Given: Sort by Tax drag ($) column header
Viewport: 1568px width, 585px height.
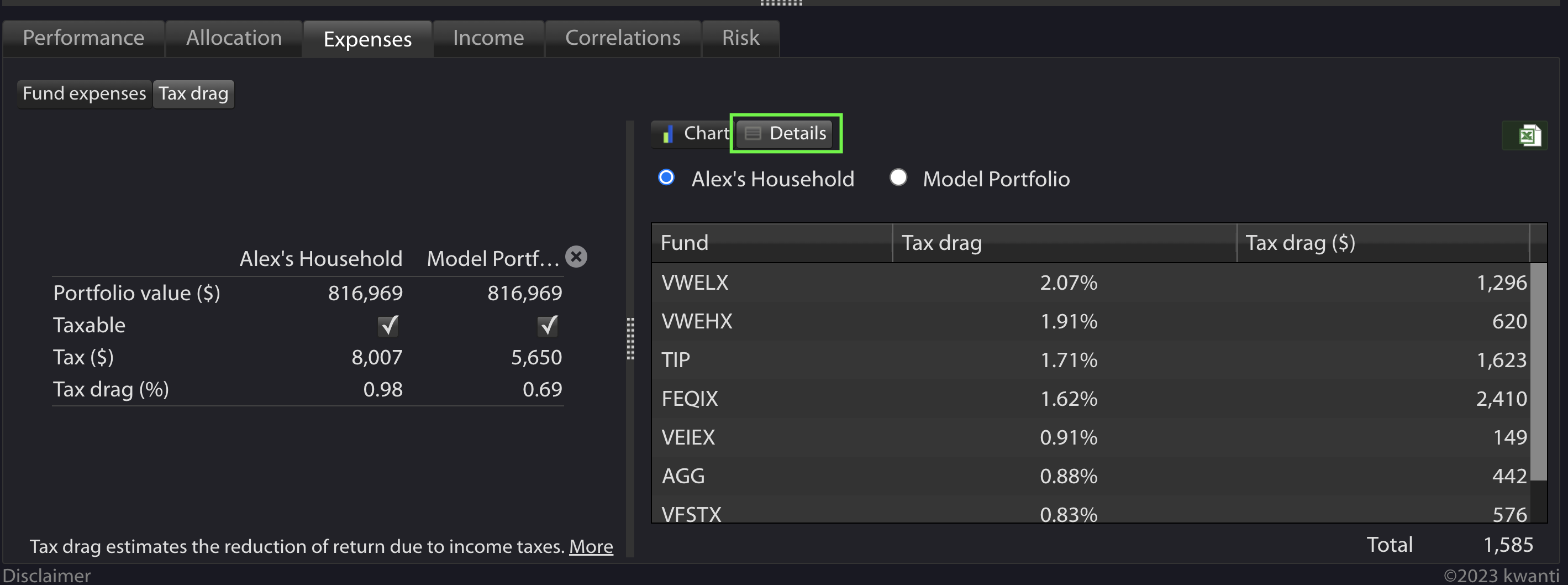Looking at the screenshot, I should point(1383,243).
